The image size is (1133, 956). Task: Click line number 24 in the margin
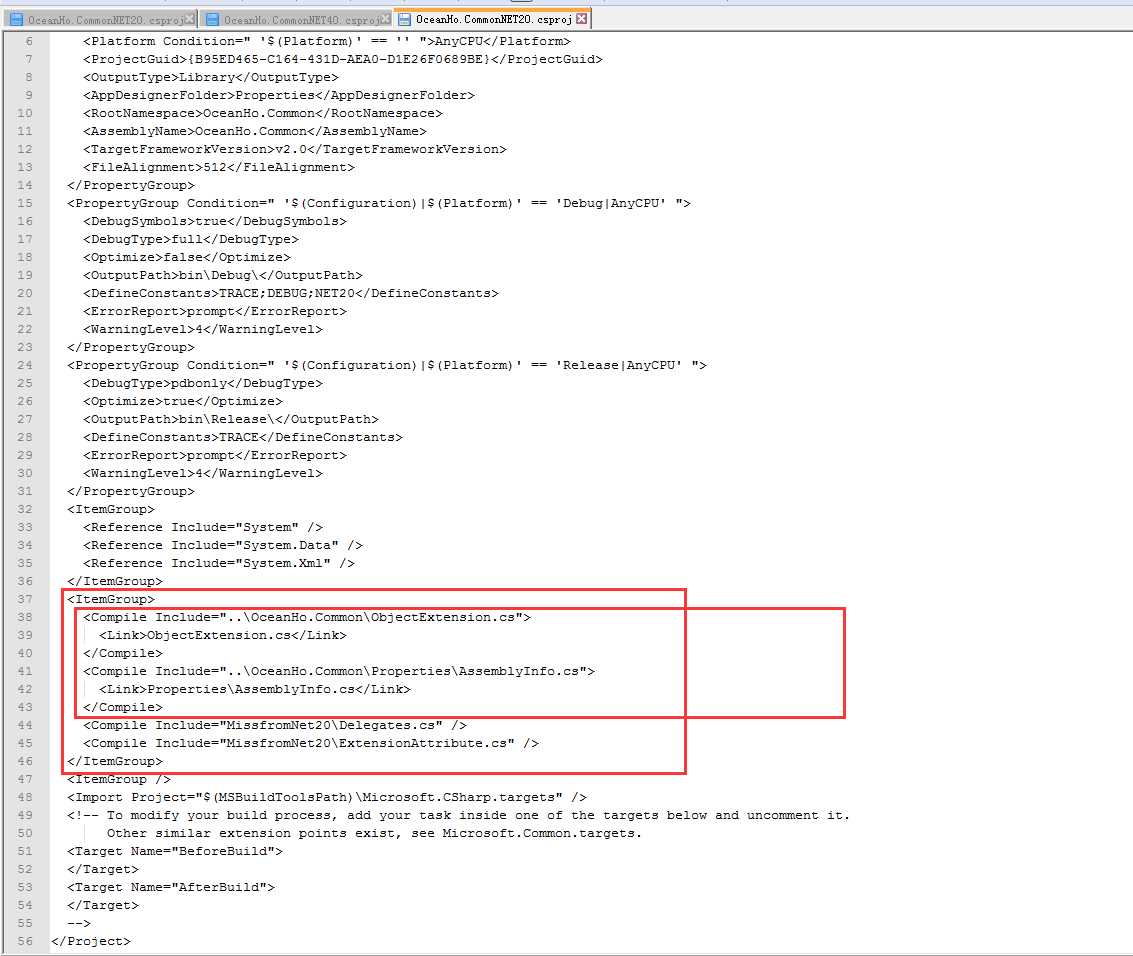coord(25,365)
